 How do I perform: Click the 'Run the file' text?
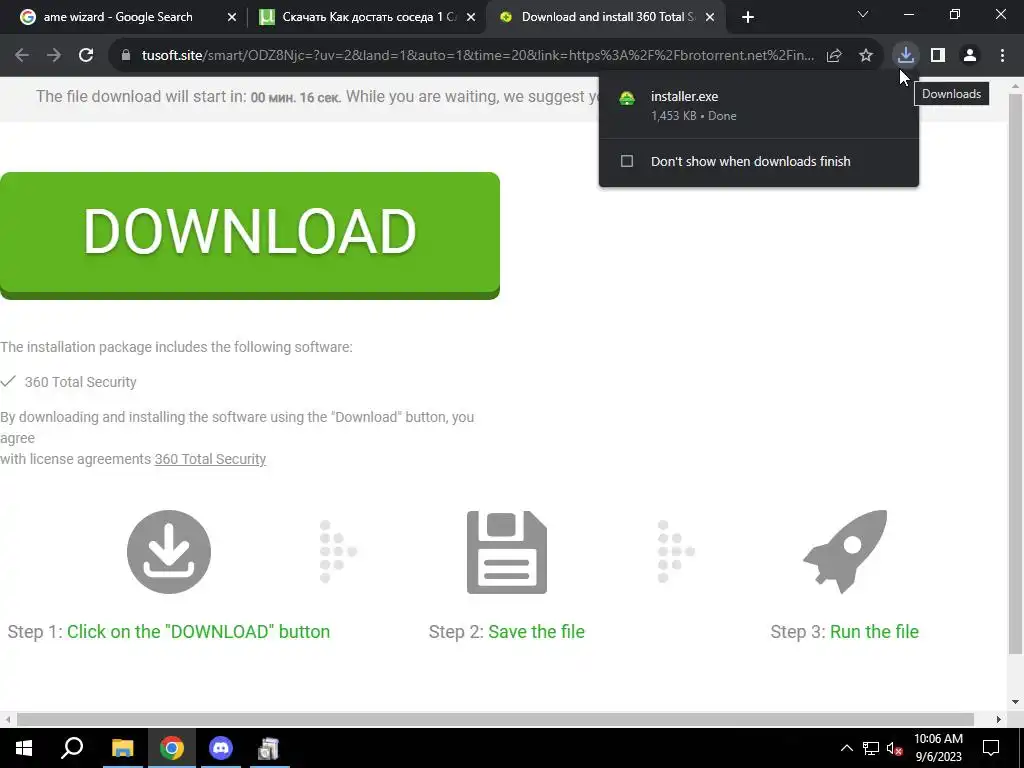[x=874, y=632]
